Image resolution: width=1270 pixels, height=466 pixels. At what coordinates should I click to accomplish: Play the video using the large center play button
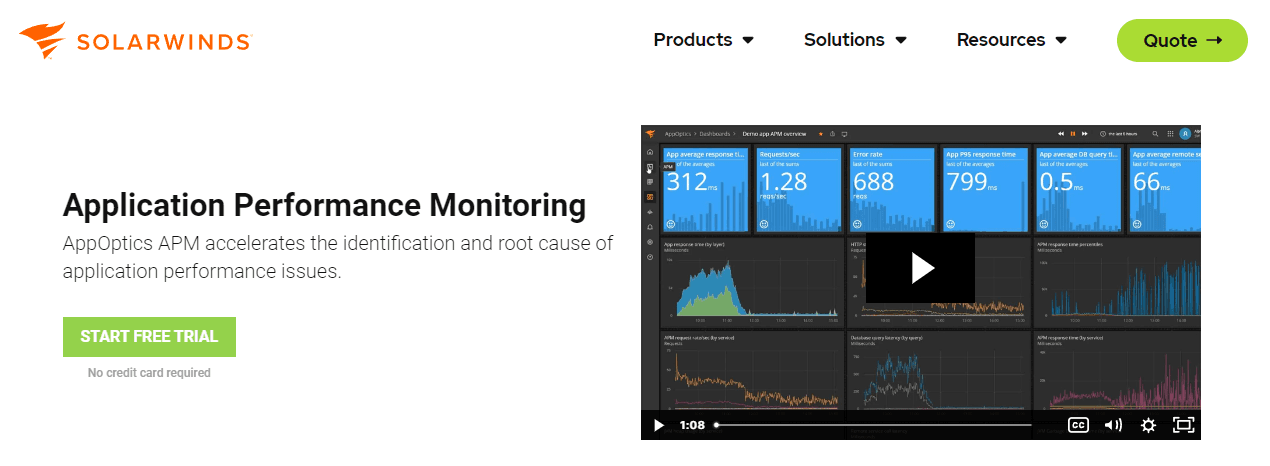pos(919,268)
